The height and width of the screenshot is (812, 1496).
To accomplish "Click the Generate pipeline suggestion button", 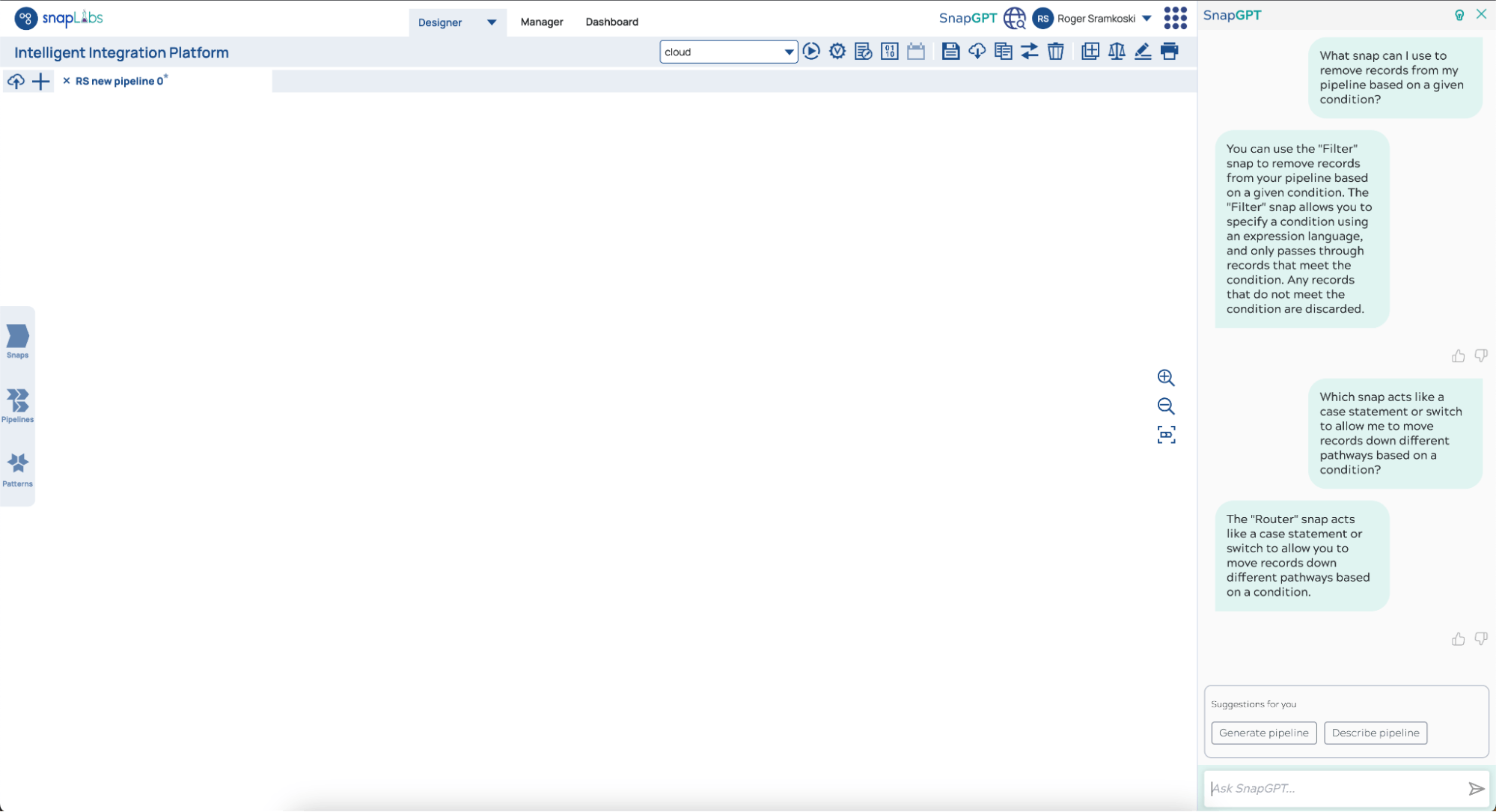I will click(x=1263, y=733).
